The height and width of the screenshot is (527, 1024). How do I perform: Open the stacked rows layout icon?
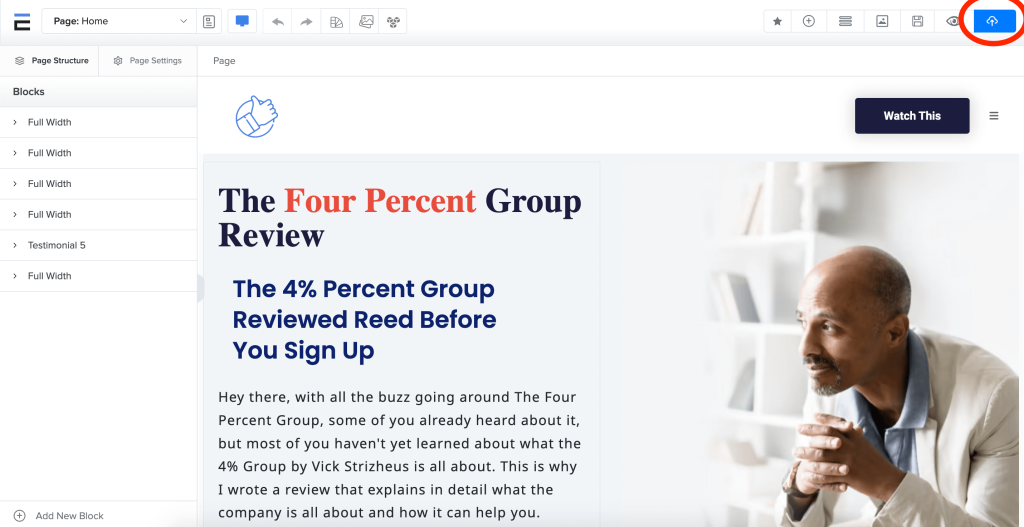pos(845,22)
